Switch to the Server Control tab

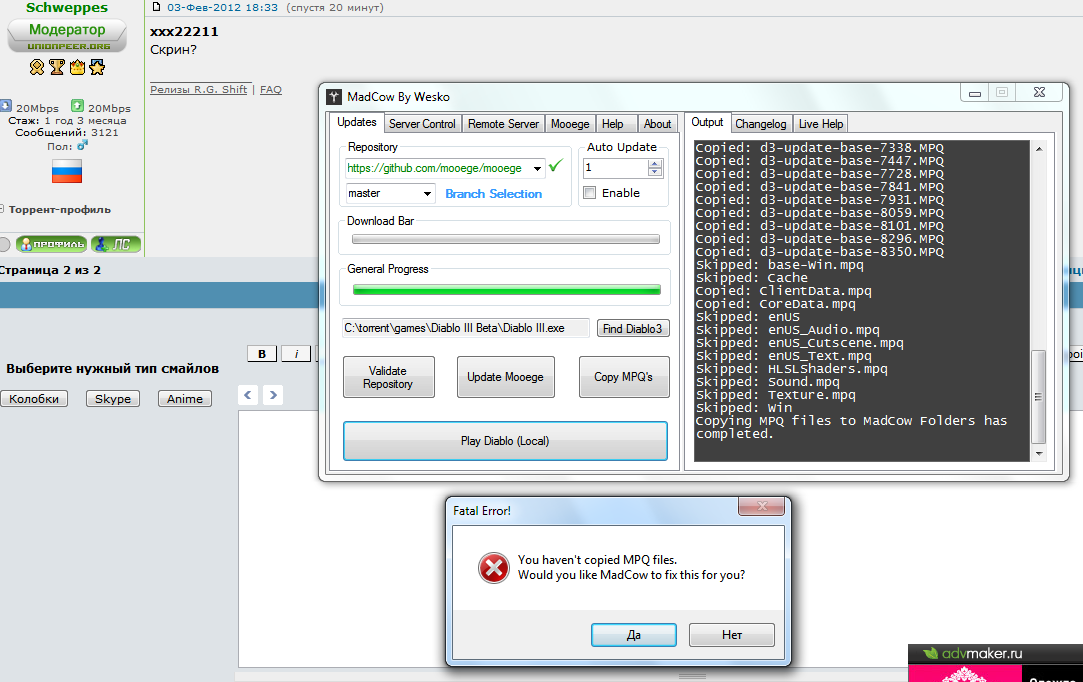422,124
